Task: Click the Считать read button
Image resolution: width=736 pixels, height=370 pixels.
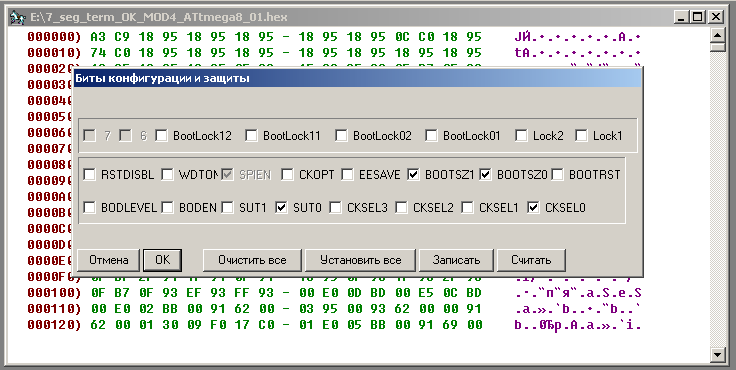Action: 531,260
